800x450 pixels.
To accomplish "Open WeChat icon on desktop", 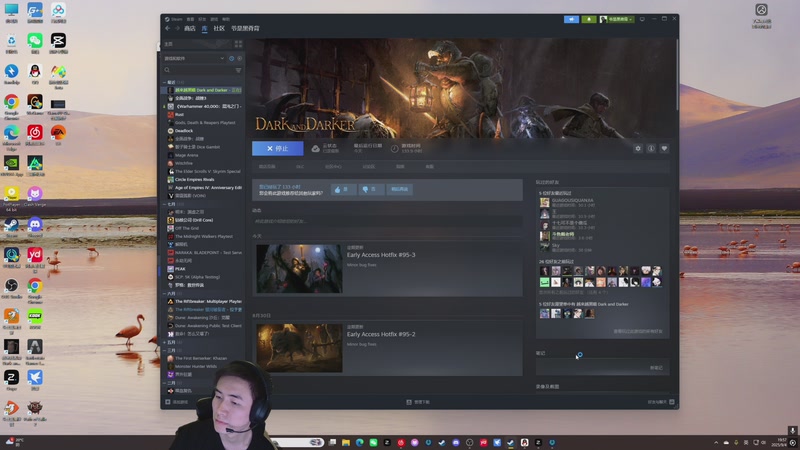I will coord(35,41).
